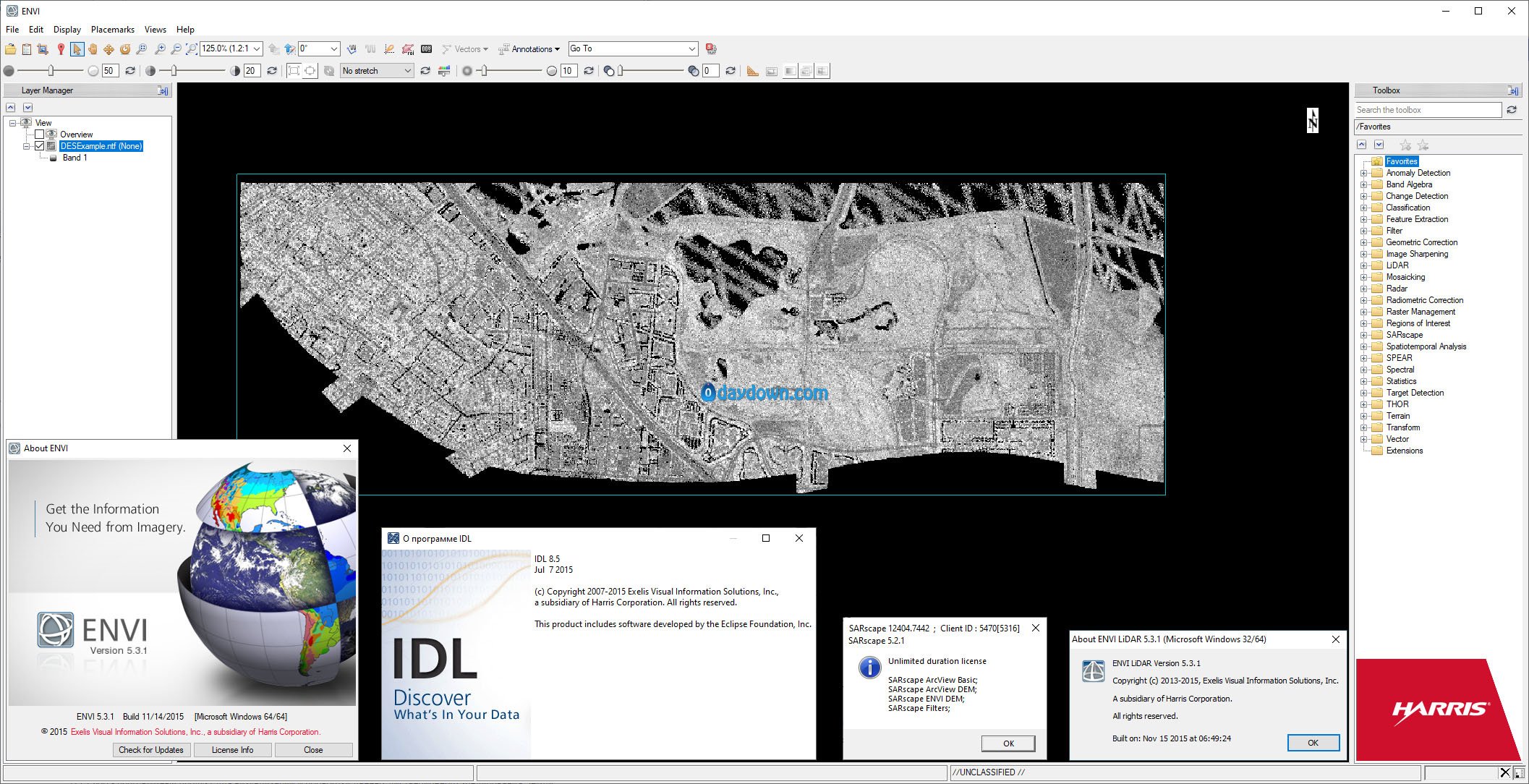Activate the Select arrow cursor tool

(x=77, y=49)
